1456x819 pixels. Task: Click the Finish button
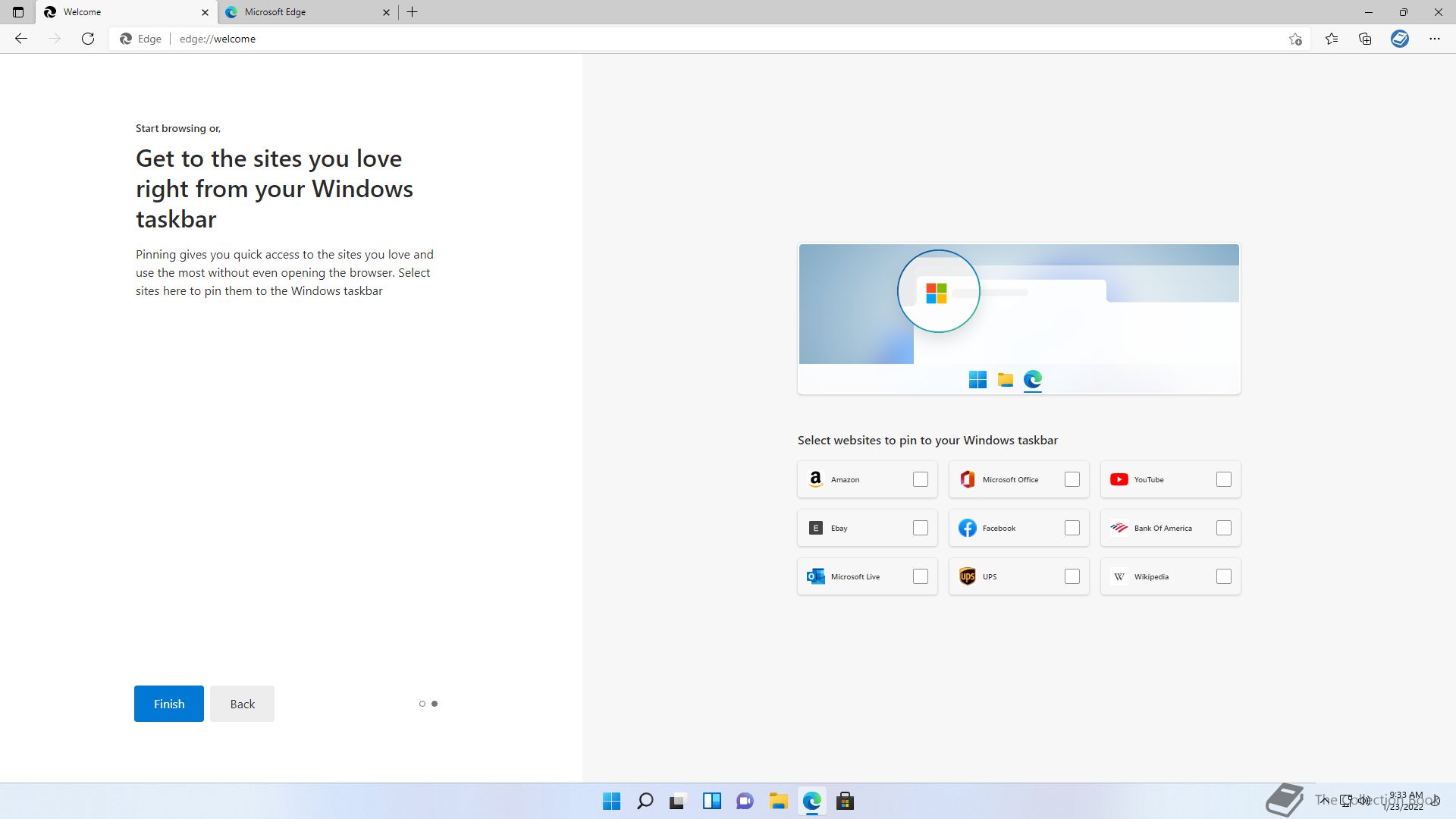click(169, 704)
